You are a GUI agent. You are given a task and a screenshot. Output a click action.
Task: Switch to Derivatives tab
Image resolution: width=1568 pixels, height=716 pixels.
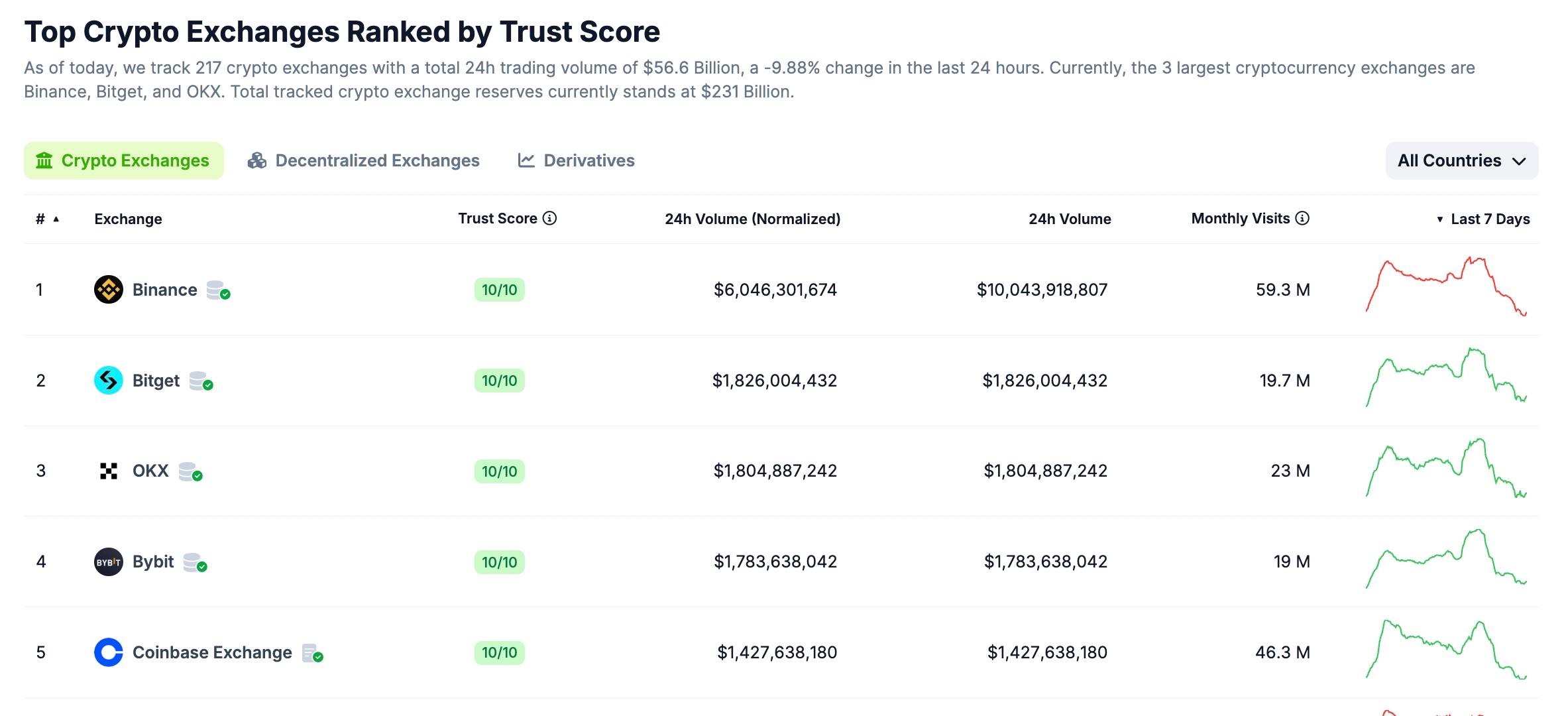[576, 160]
